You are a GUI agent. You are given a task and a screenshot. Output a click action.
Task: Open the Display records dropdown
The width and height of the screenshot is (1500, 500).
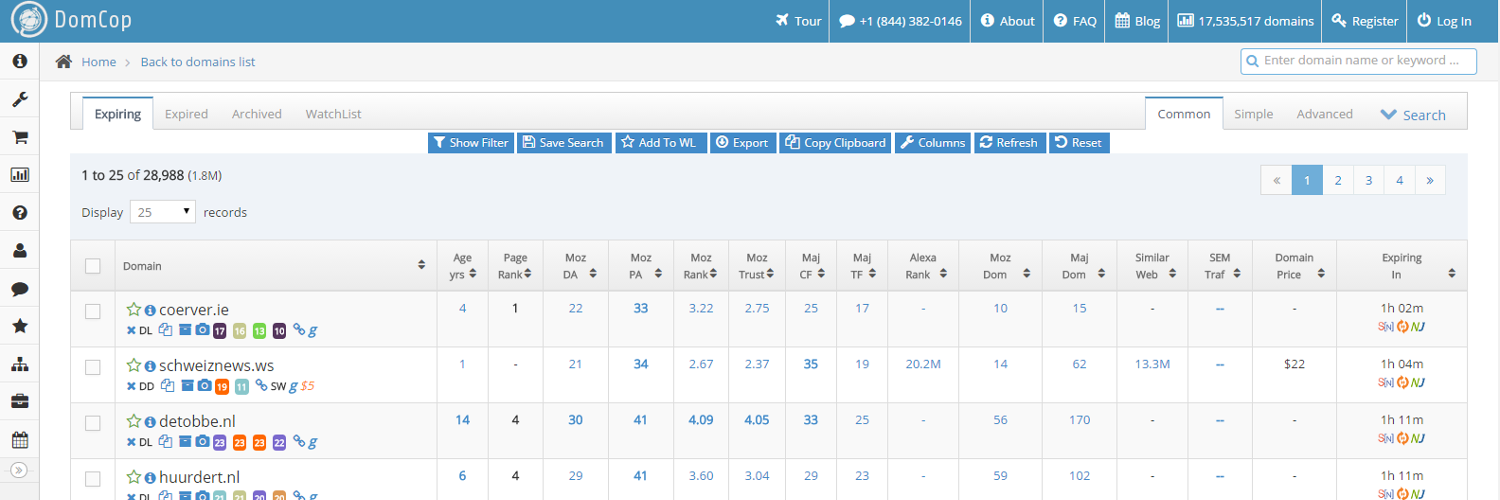tap(164, 212)
